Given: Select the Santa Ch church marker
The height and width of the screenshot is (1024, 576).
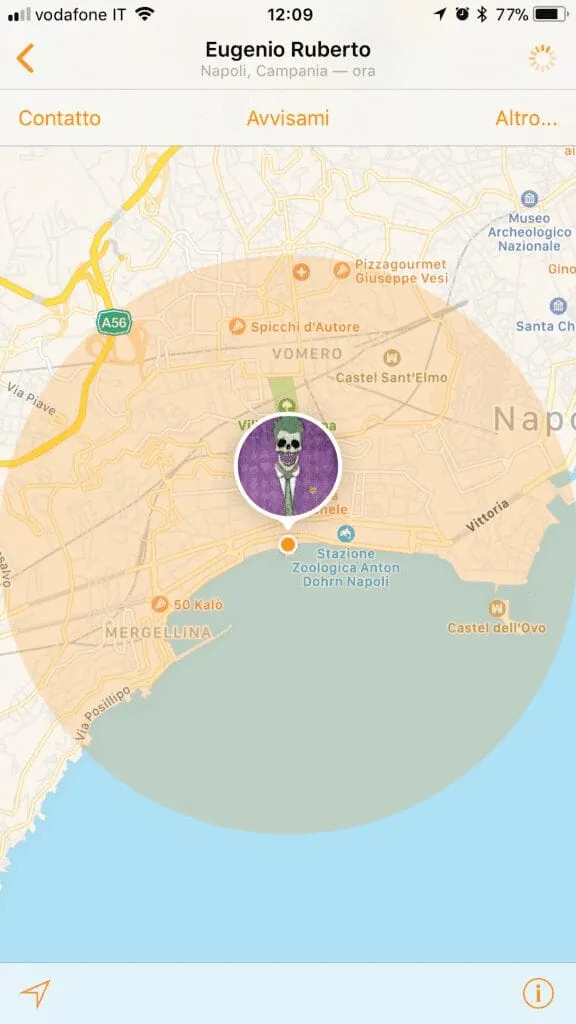Looking at the screenshot, I should click(x=558, y=306).
